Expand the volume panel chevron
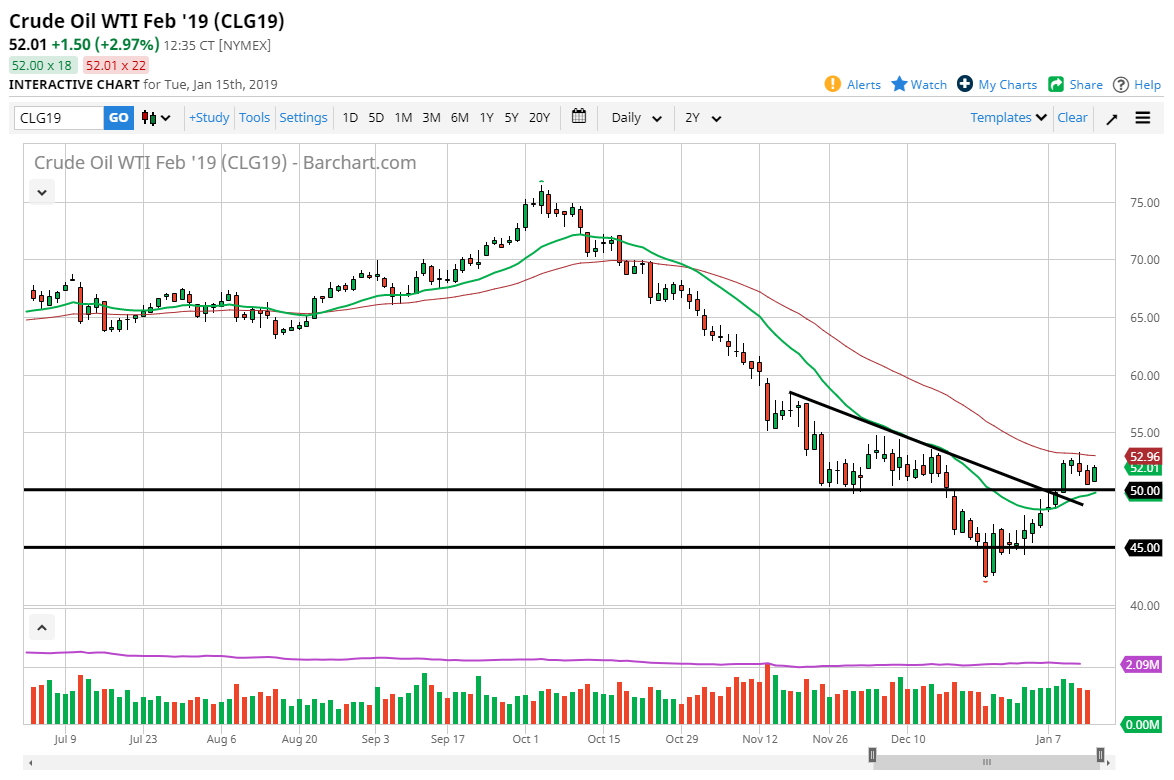This screenshot has width=1174, height=780. tap(41, 627)
